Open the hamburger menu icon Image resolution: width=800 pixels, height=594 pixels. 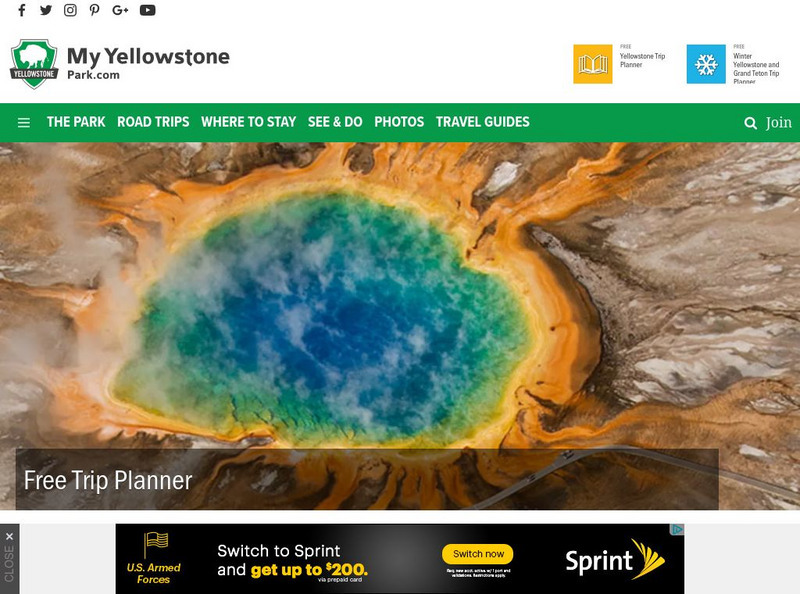click(23, 122)
